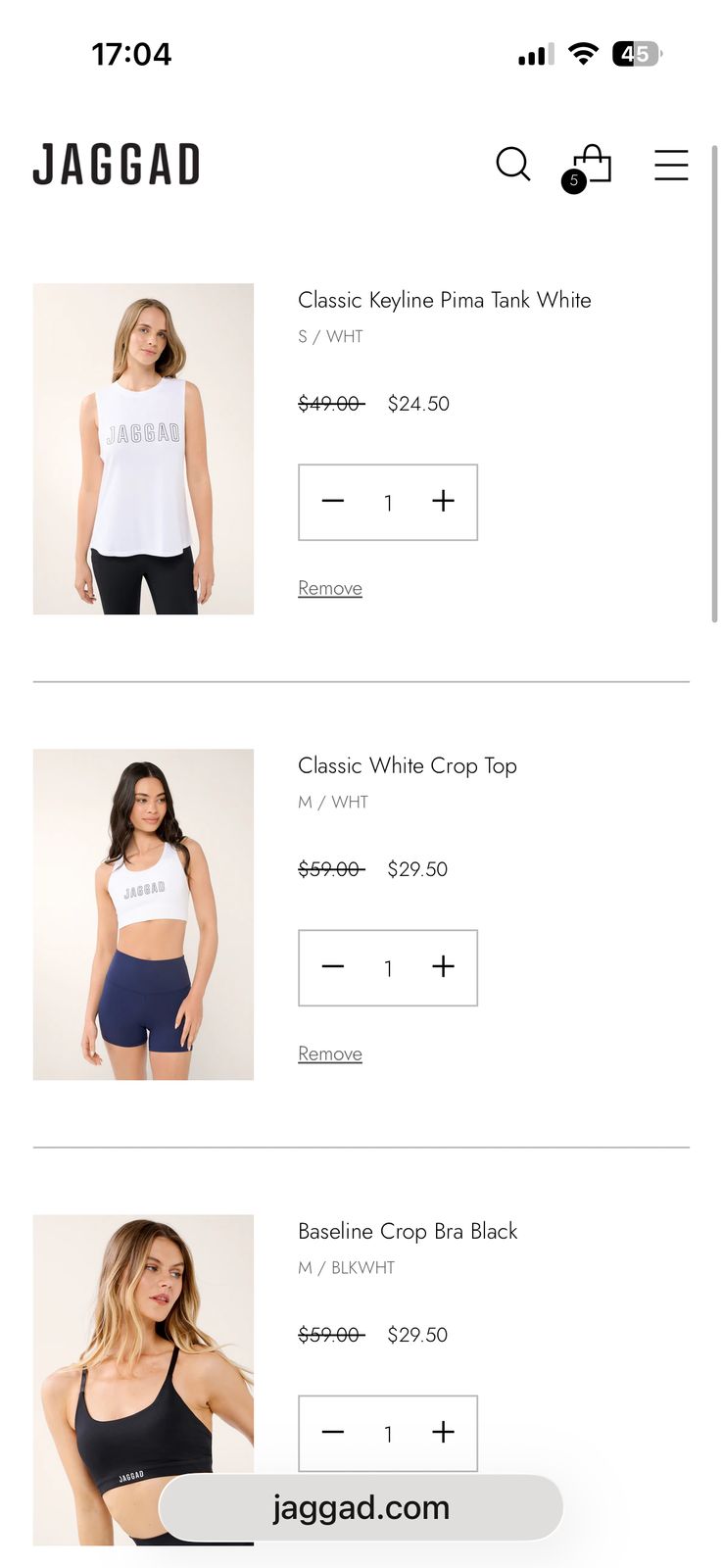Viewport: 723px width, 1568px height.
Task: Increase quantity of Classic Keyline Pima Tank
Action: click(443, 502)
